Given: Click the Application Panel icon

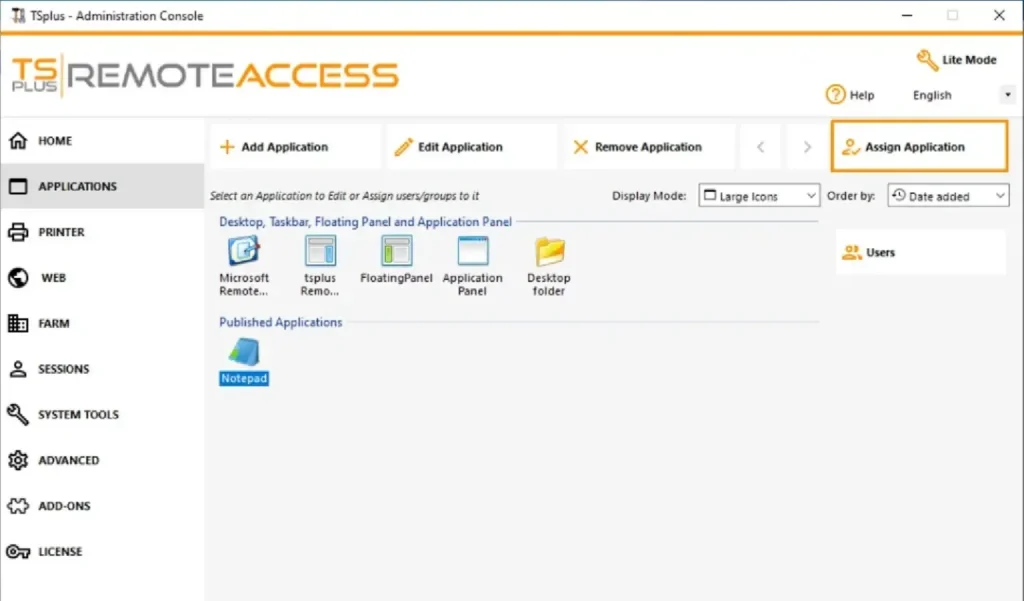Looking at the screenshot, I should coord(472,251).
